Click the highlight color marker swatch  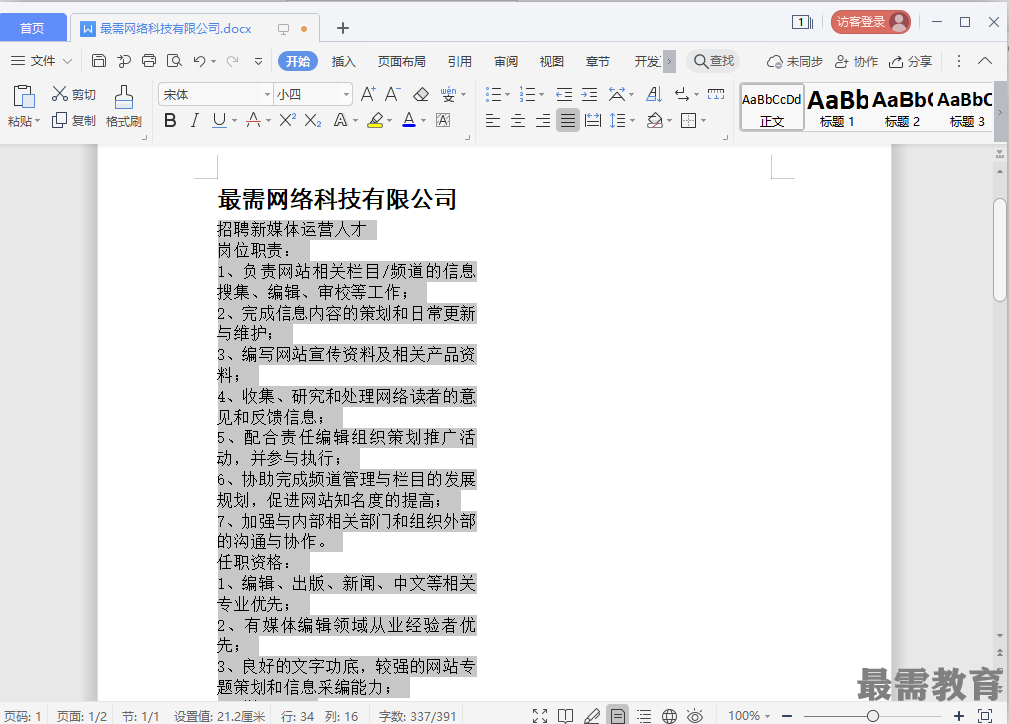[375, 120]
